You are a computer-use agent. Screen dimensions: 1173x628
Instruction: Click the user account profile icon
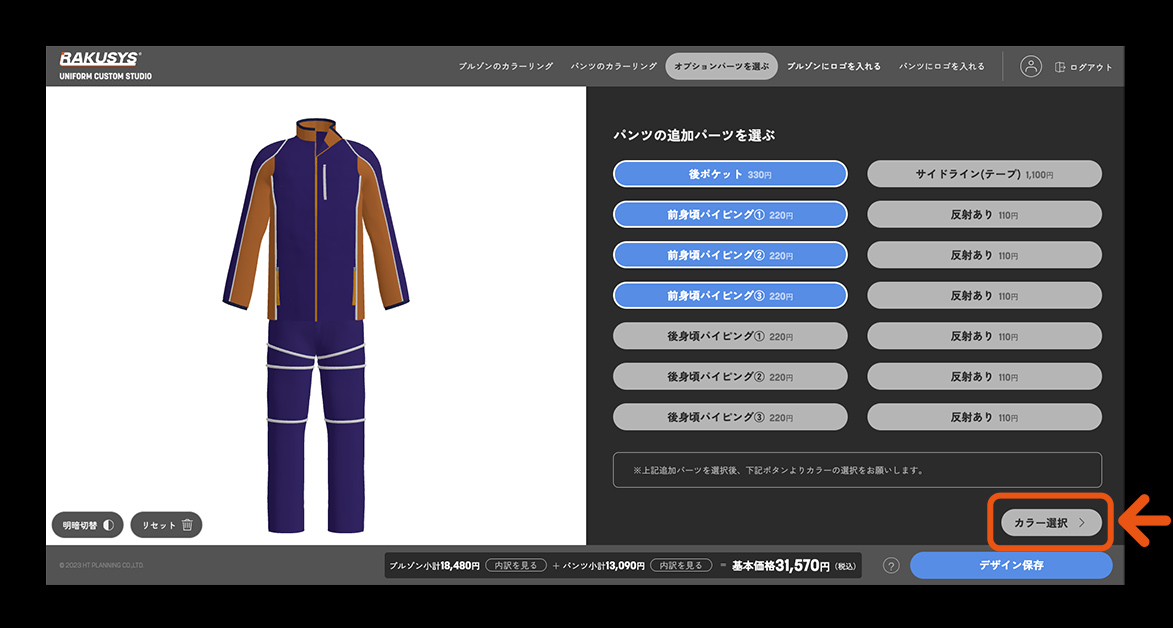pyautogui.click(x=1031, y=66)
